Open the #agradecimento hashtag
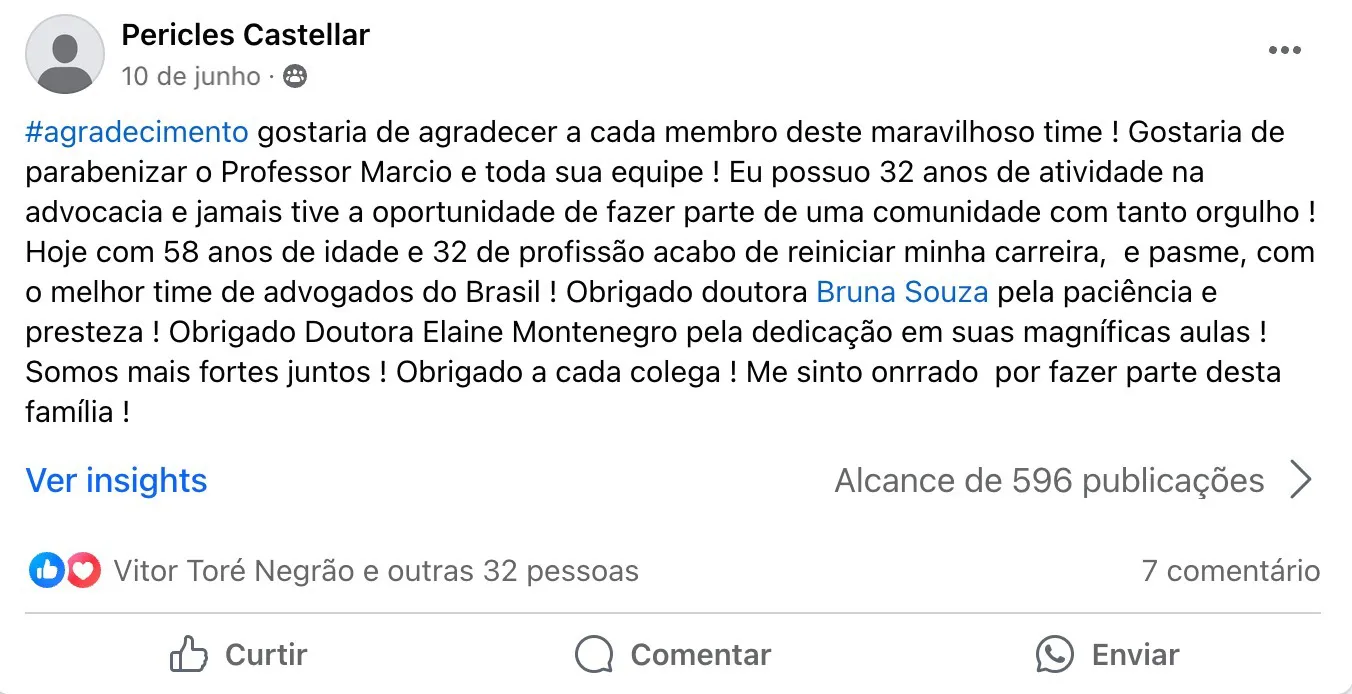 tap(136, 132)
